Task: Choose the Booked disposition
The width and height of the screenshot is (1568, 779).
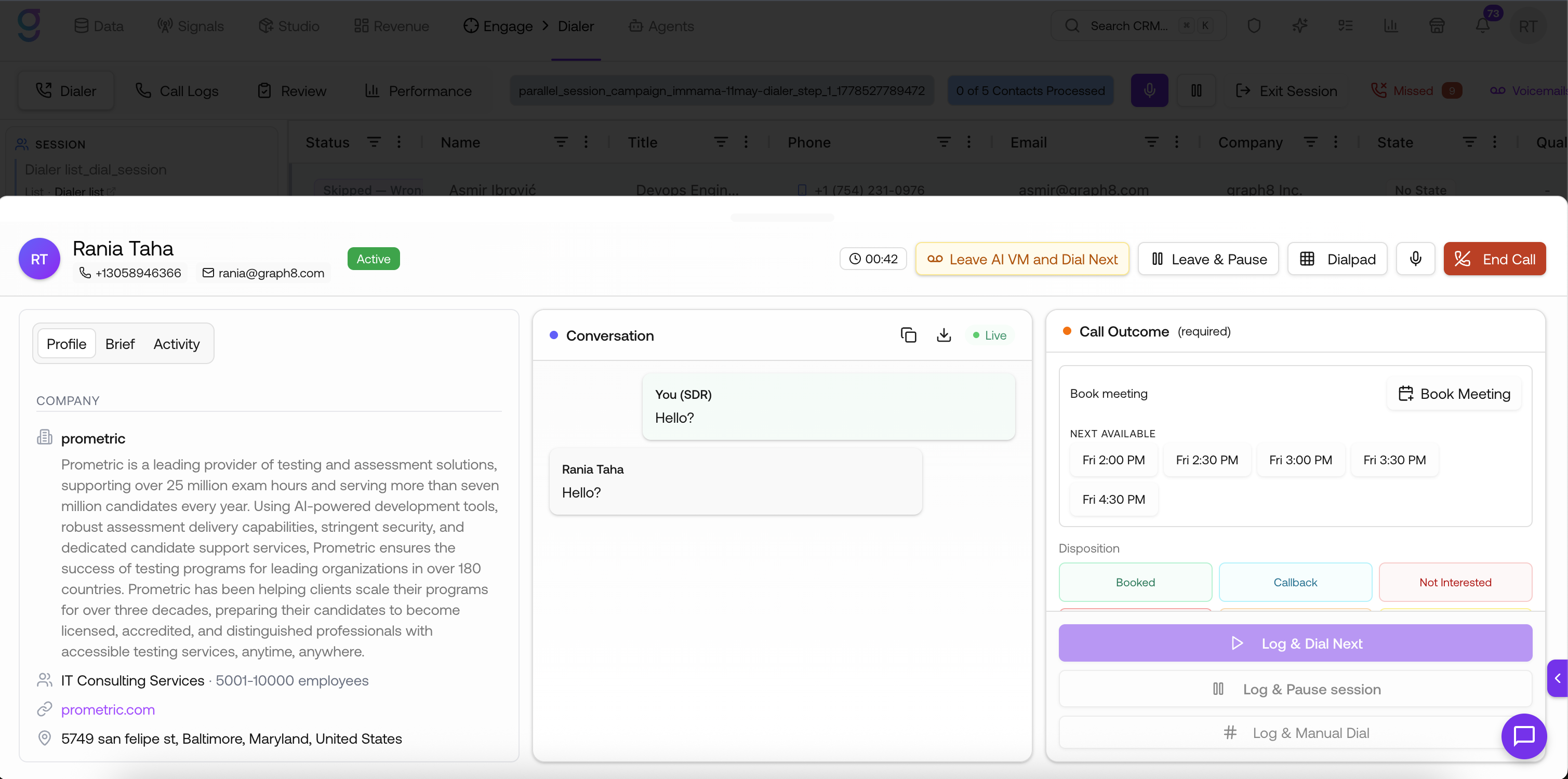Action: tap(1135, 582)
